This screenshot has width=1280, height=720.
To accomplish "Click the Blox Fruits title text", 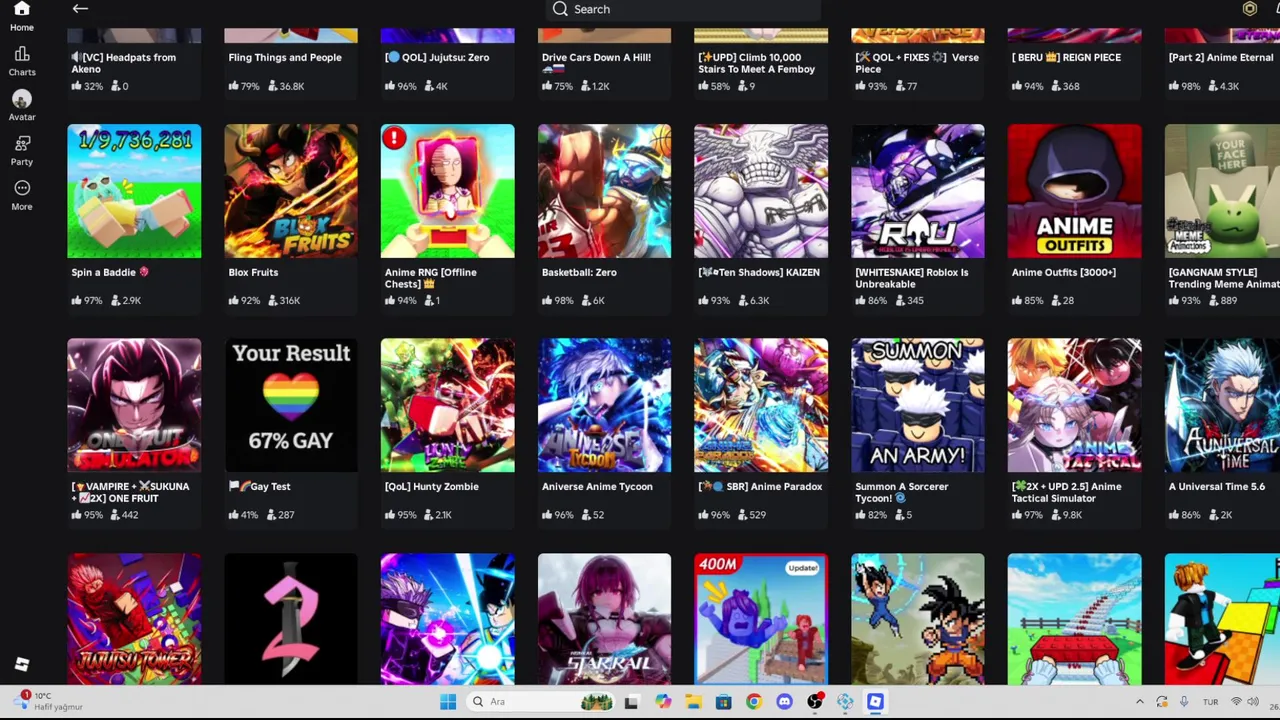I will pos(253,272).
